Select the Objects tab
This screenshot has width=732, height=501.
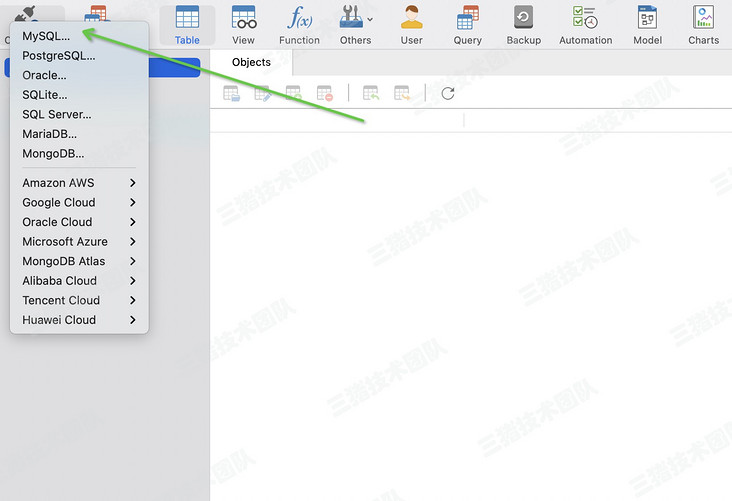click(251, 62)
